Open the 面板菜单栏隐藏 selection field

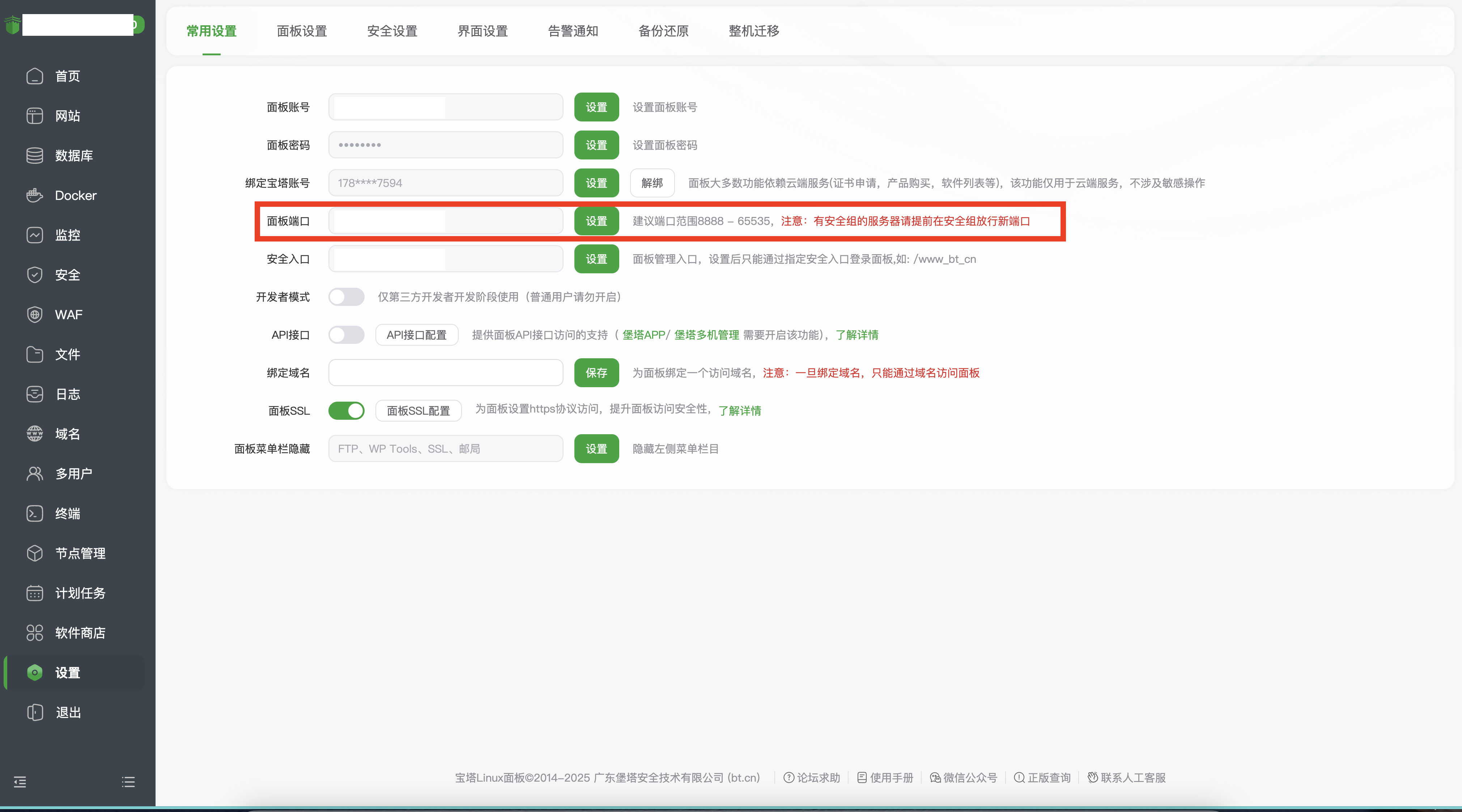(446, 449)
